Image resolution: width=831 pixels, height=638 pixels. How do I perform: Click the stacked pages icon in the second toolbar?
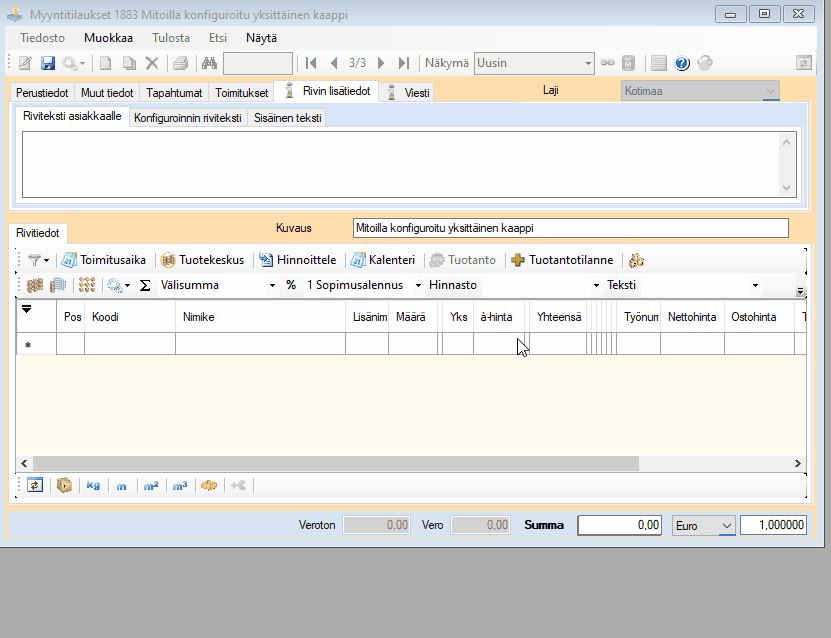point(58,285)
